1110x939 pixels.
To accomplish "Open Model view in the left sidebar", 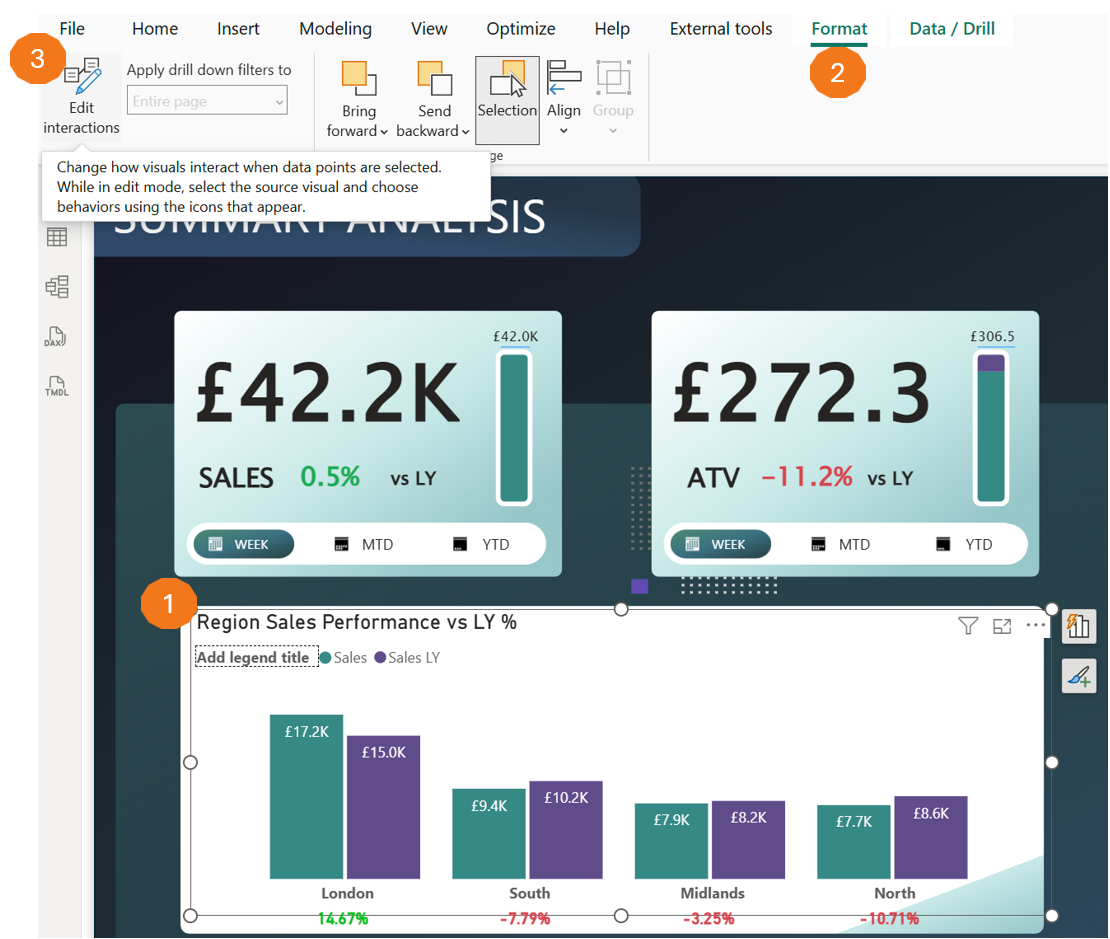I will pos(57,286).
